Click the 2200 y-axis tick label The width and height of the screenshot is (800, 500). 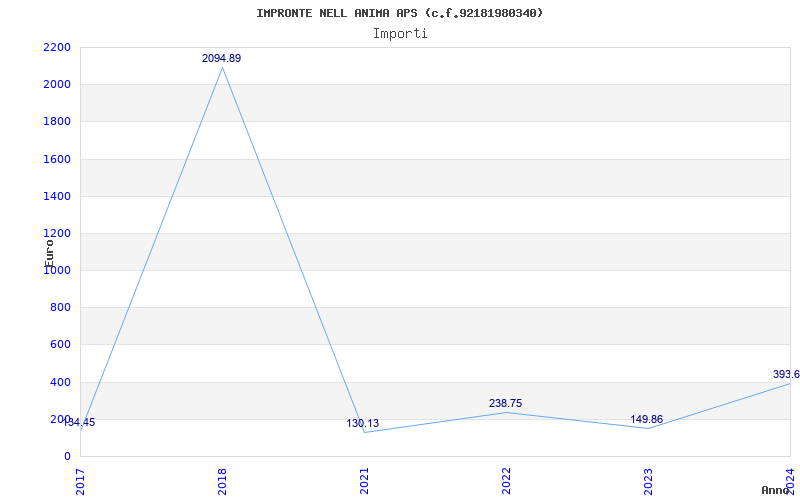(x=58, y=47)
